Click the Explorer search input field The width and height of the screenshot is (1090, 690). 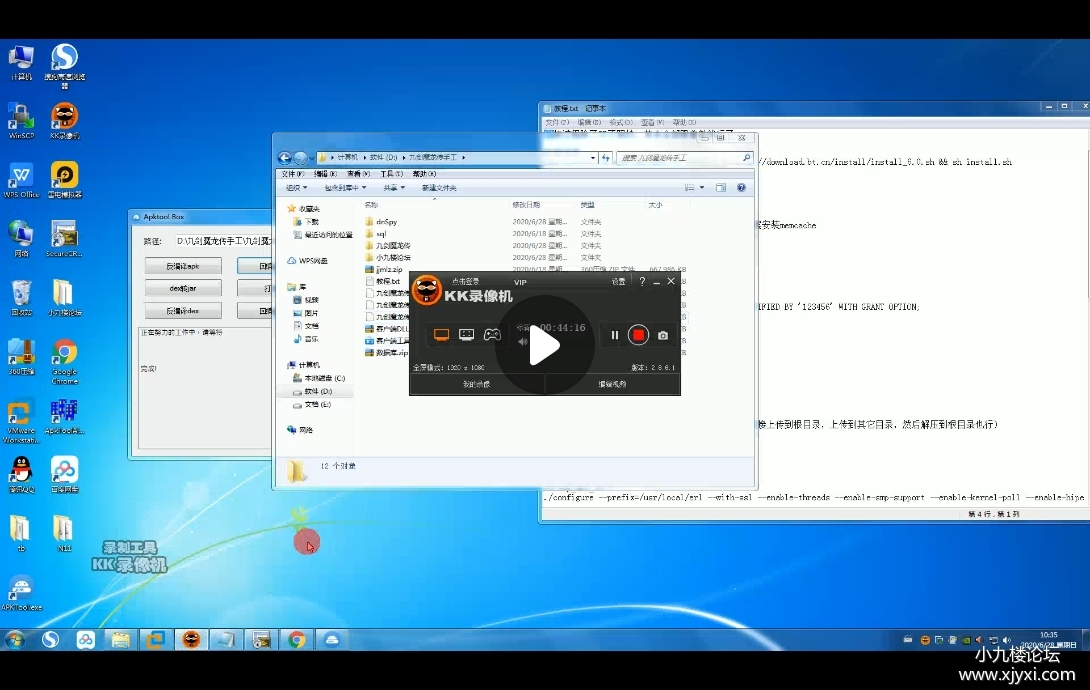click(679, 158)
